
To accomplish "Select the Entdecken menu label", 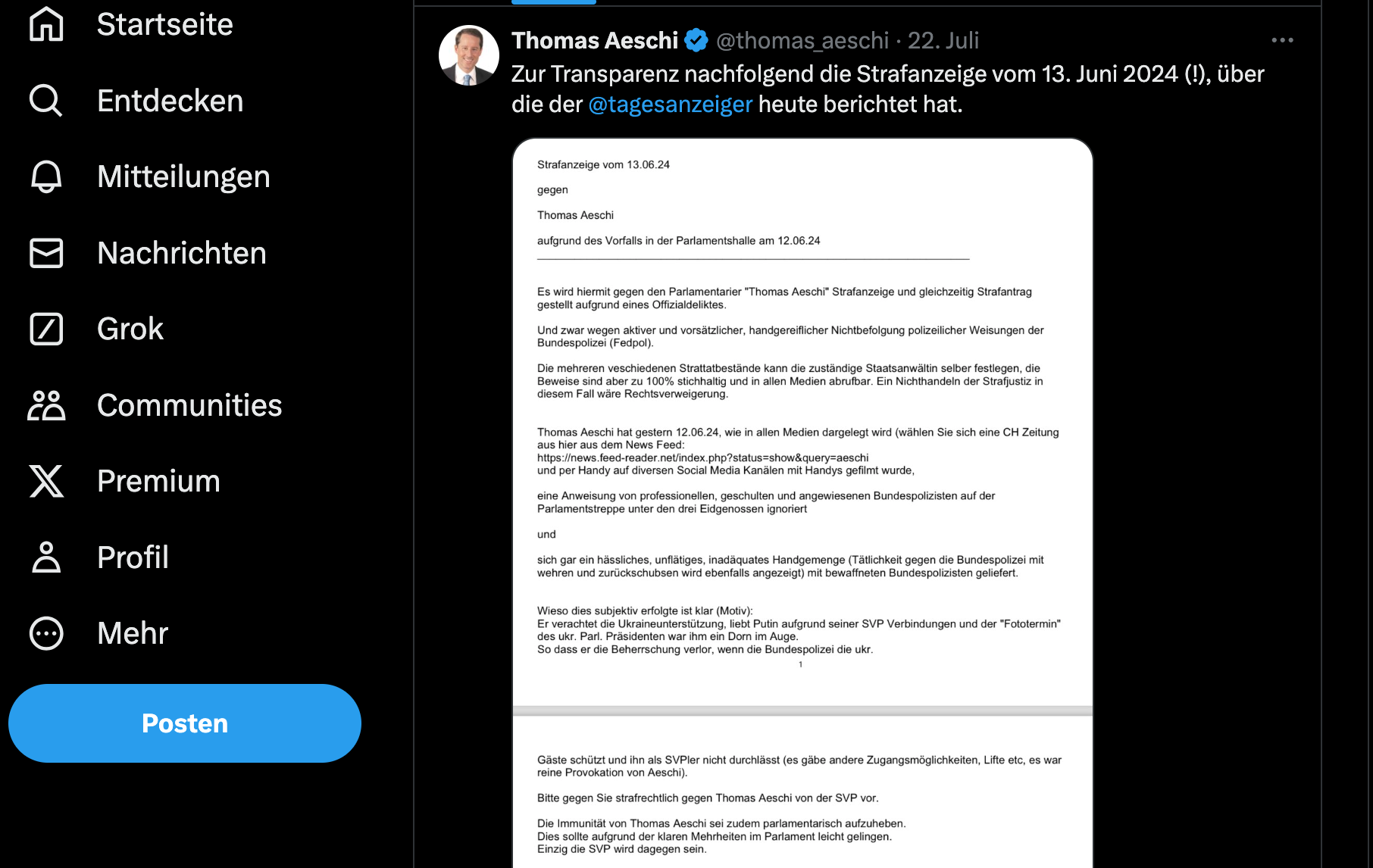I will (170, 101).
